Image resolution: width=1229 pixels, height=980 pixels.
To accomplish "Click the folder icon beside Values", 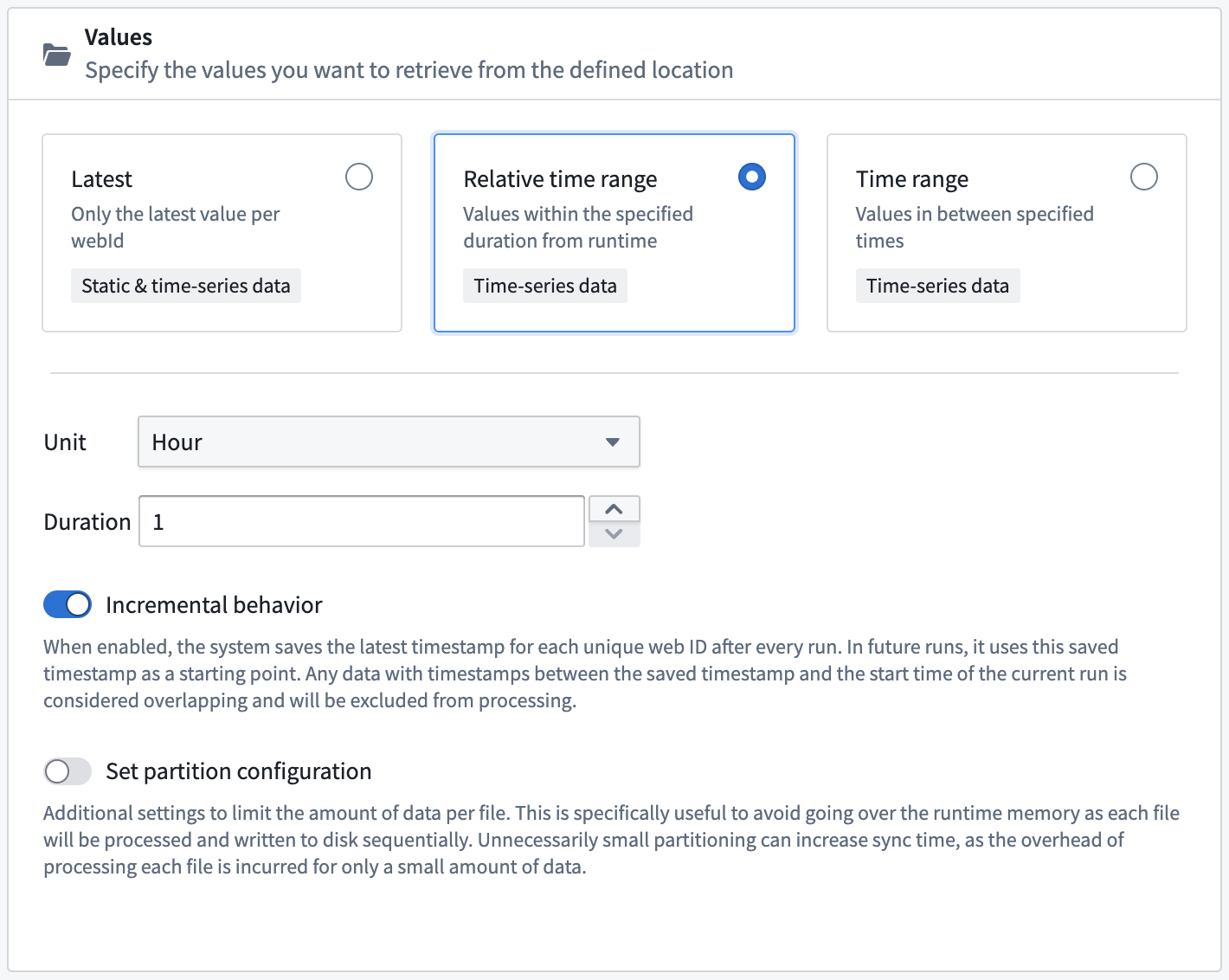I will tap(57, 55).
